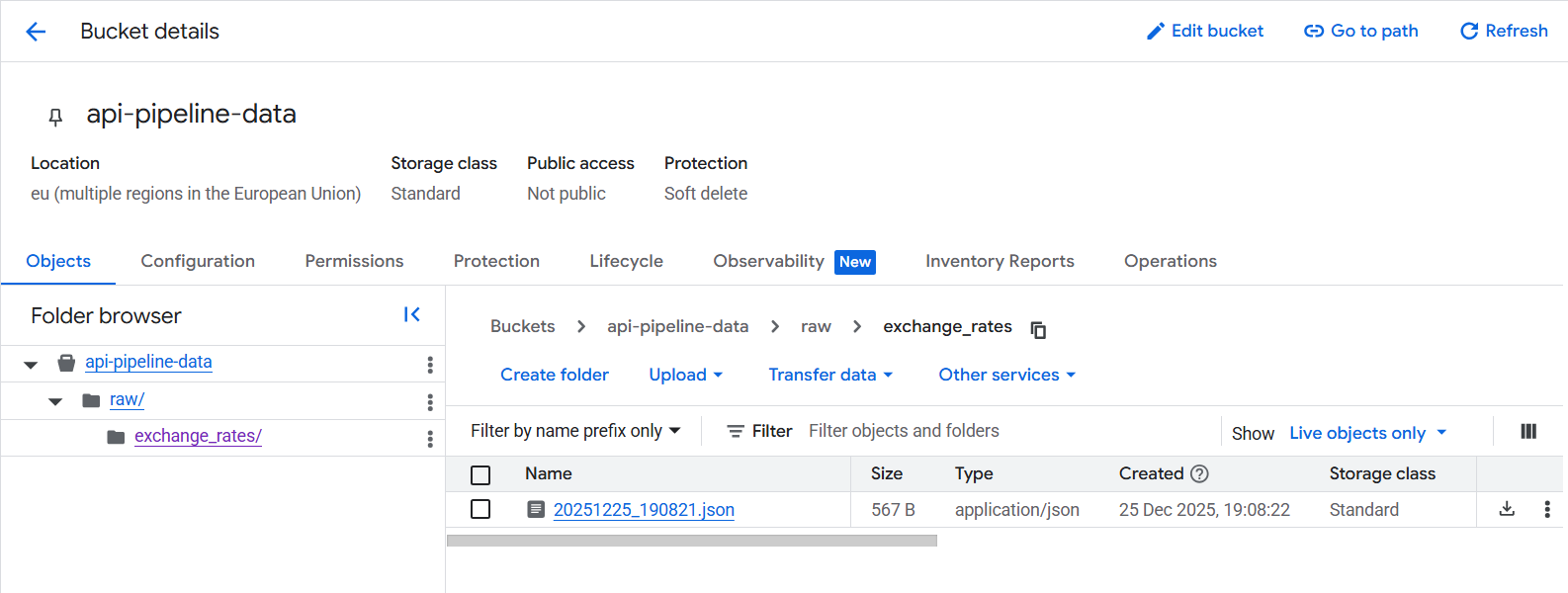Screen dimensions: 1568x593
Task: Open help for the Created column
Action: click(1199, 473)
